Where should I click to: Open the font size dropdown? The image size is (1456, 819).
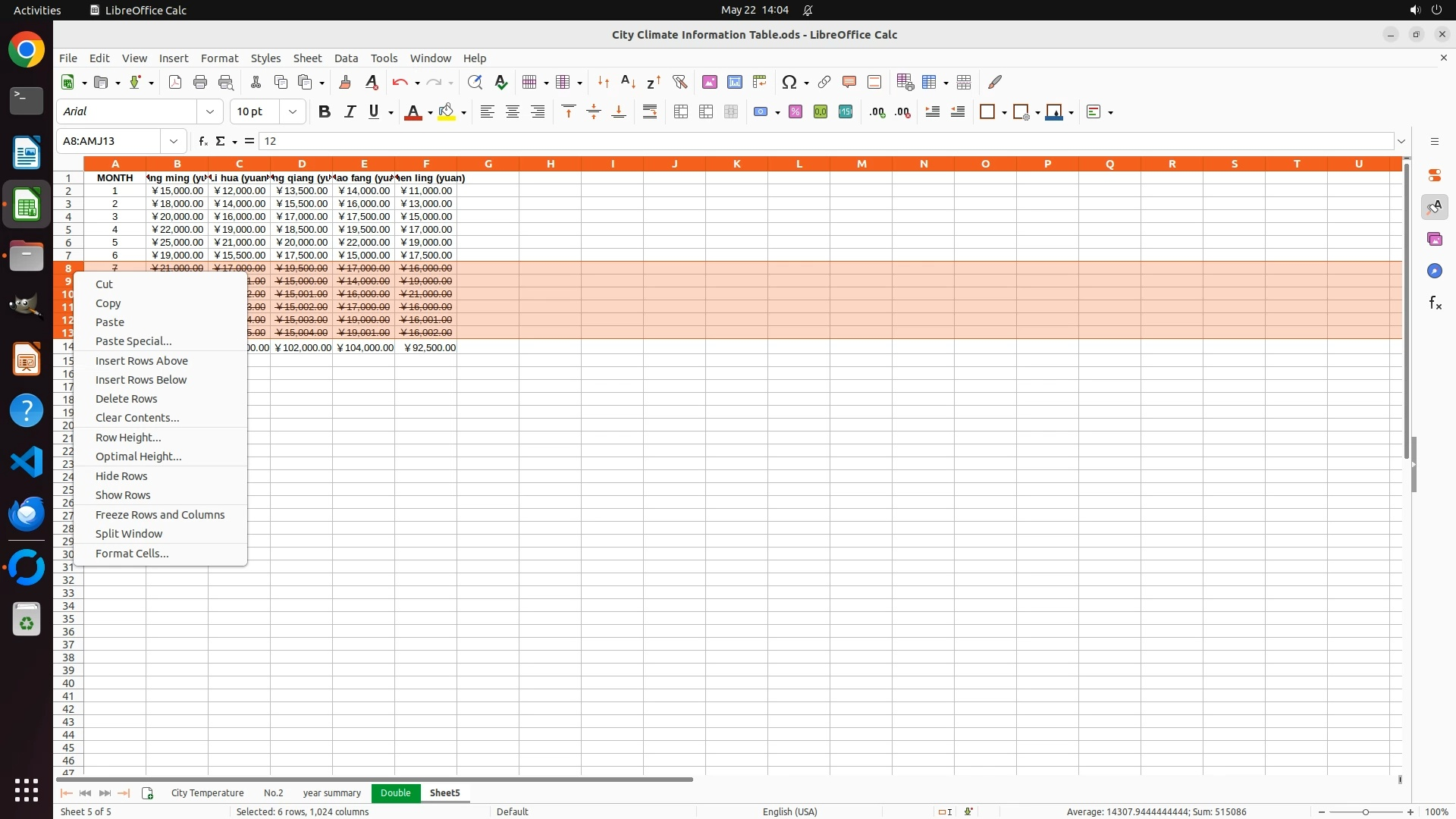coord(293,112)
